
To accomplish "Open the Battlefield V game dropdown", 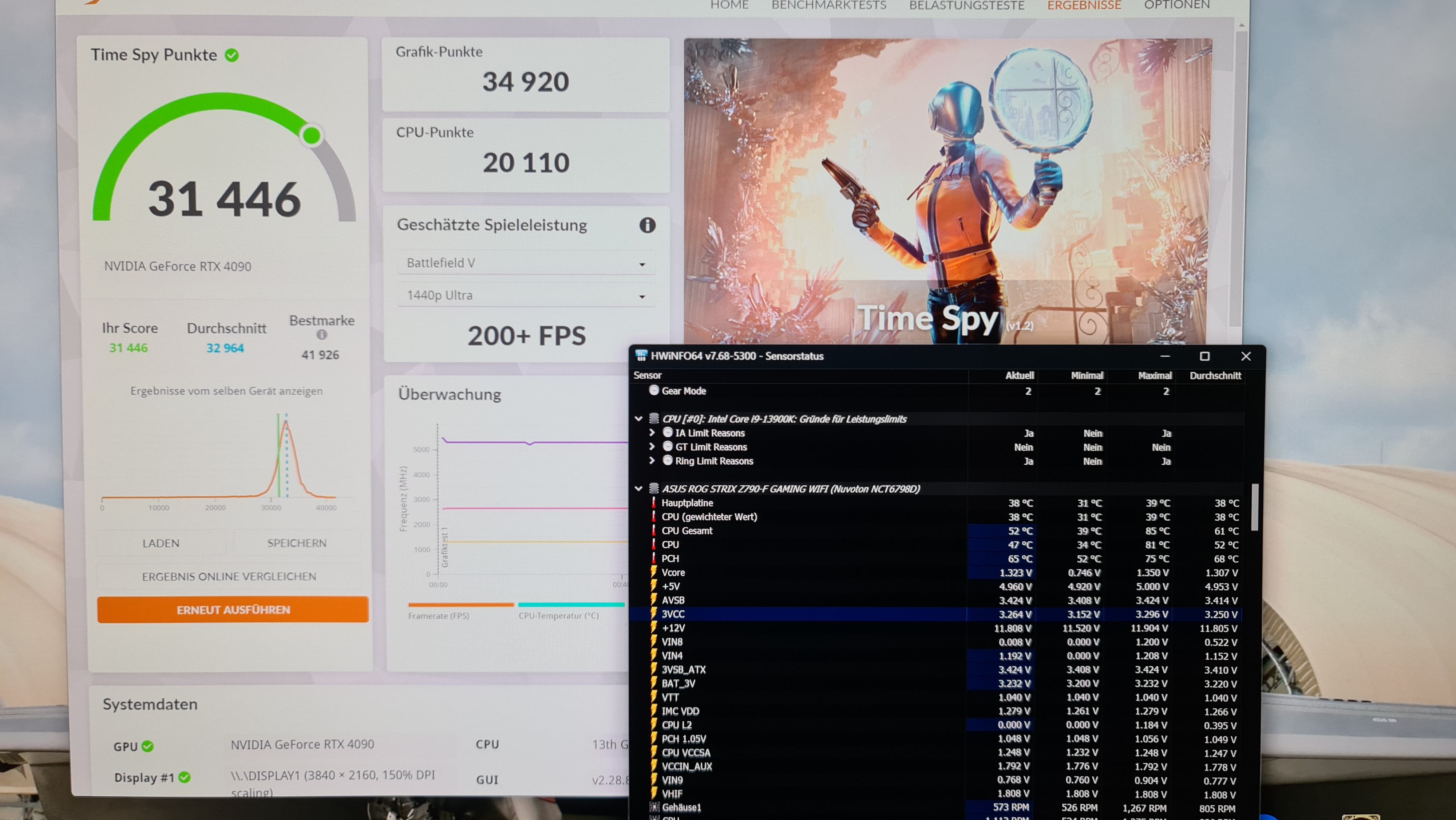I will click(x=526, y=263).
